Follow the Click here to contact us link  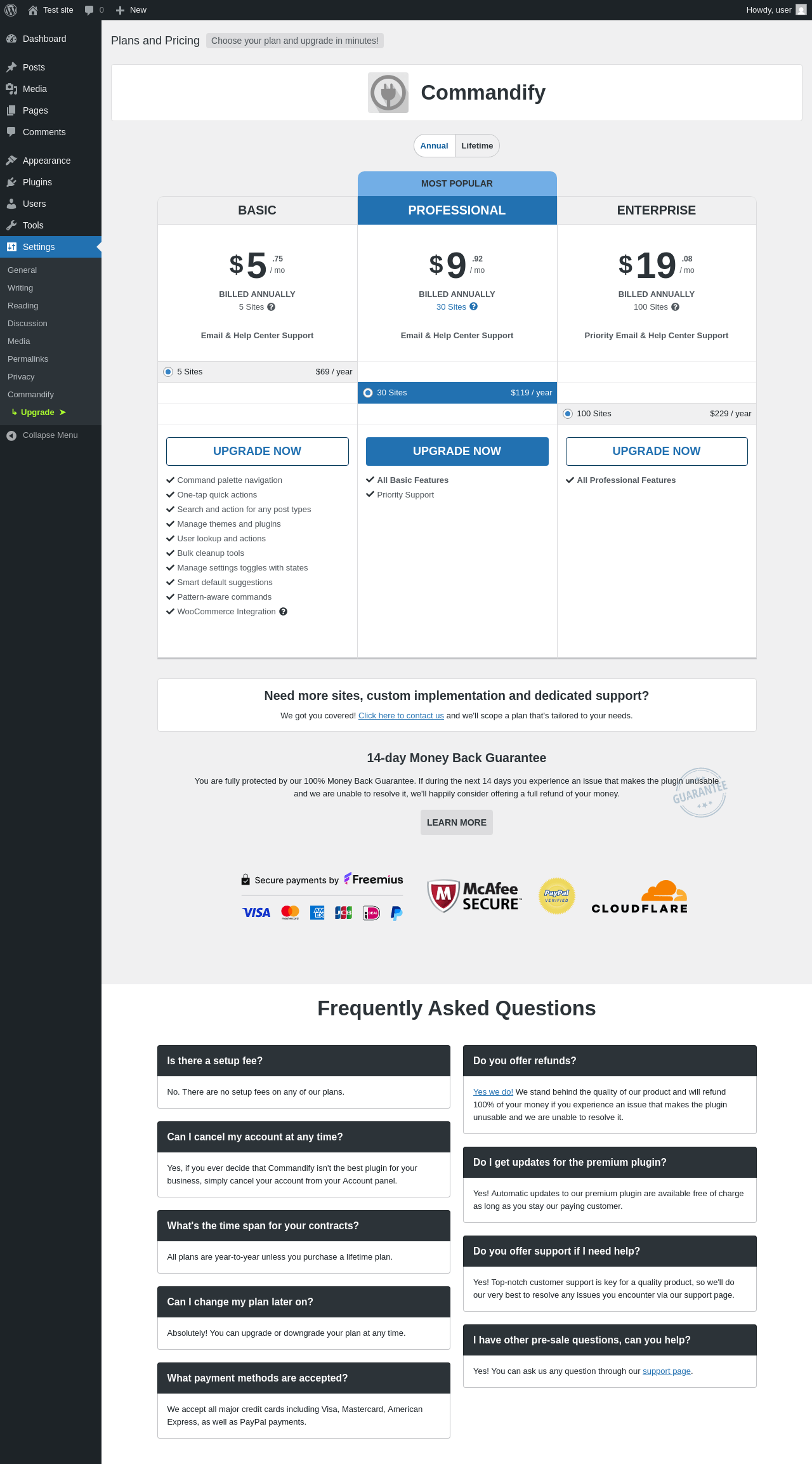point(401,716)
